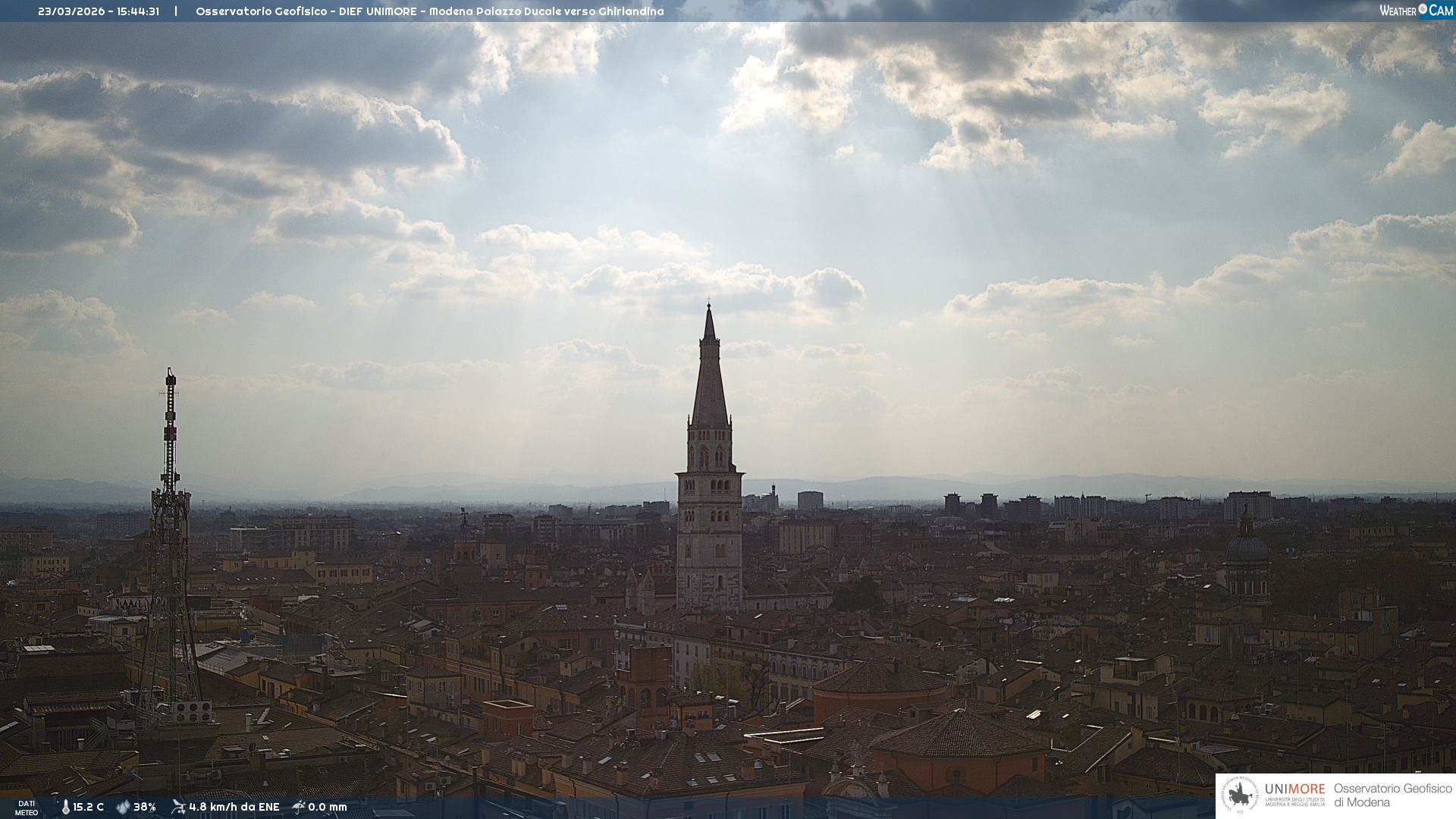Click the UNIMORE circular seal emblem
Viewport: 1456px width, 819px height.
tap(1240, 795)
